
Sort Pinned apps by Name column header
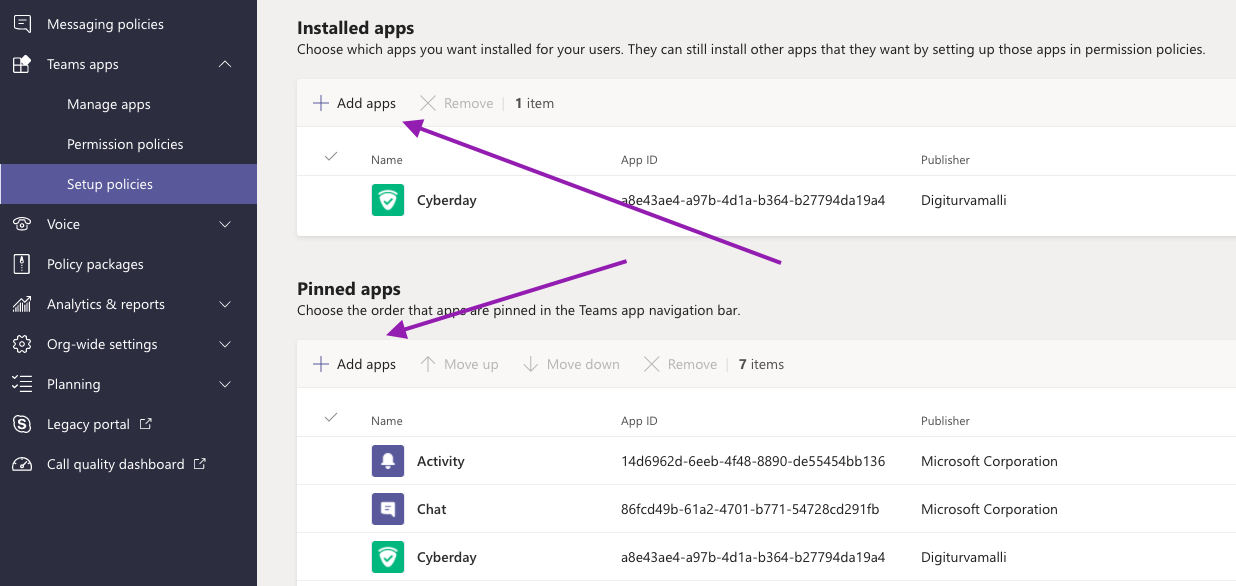tap(387, 421)
